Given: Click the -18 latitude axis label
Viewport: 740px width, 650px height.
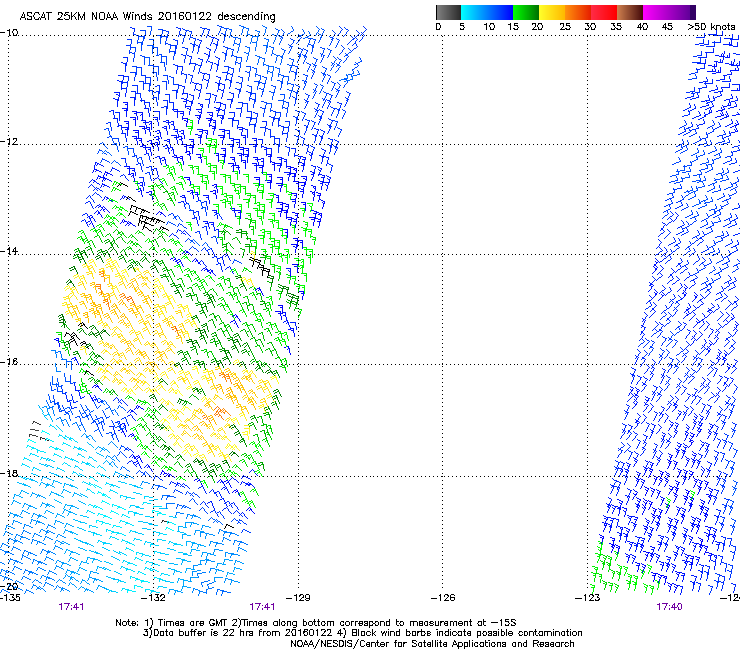Looking at the screenshot, I should pos(9,473).
